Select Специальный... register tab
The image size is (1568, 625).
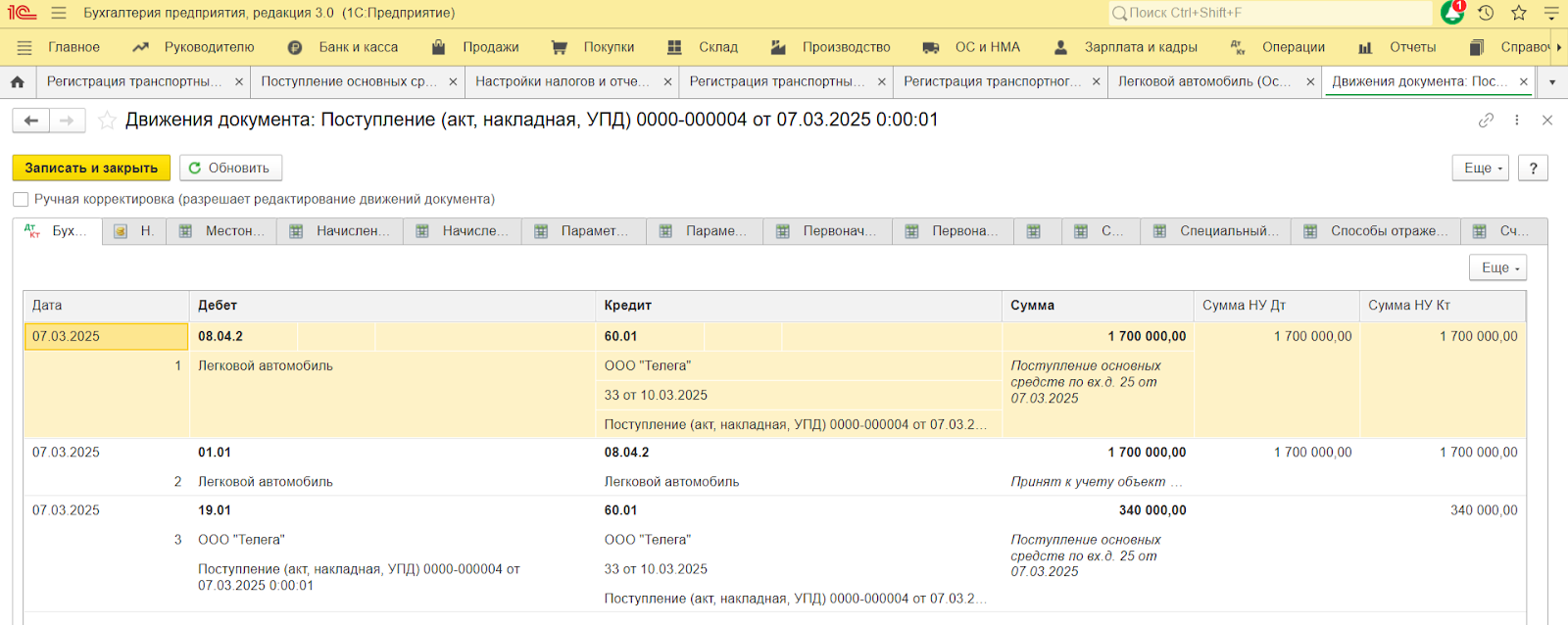tap(1217, 231)
